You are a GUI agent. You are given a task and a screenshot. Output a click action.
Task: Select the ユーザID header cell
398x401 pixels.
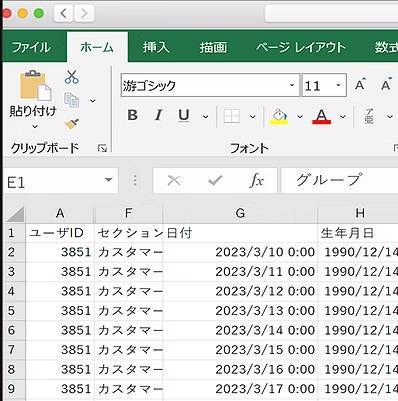tap(60, 233)
